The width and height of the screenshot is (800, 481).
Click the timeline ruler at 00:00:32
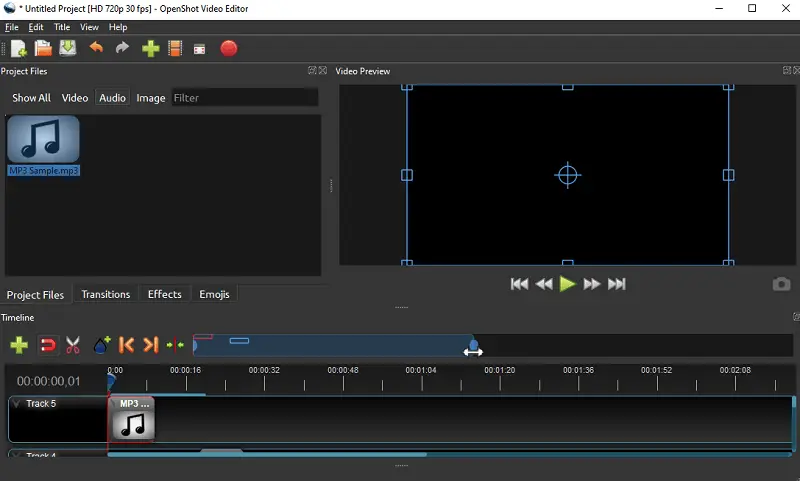click(x=264, y=370)
